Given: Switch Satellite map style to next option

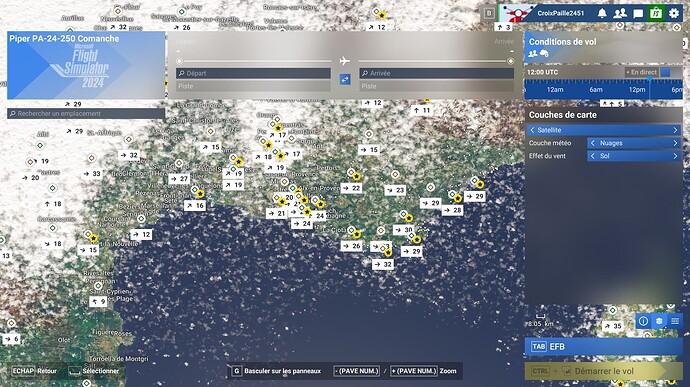Looking at the screenshot, I should click(675, 130).
